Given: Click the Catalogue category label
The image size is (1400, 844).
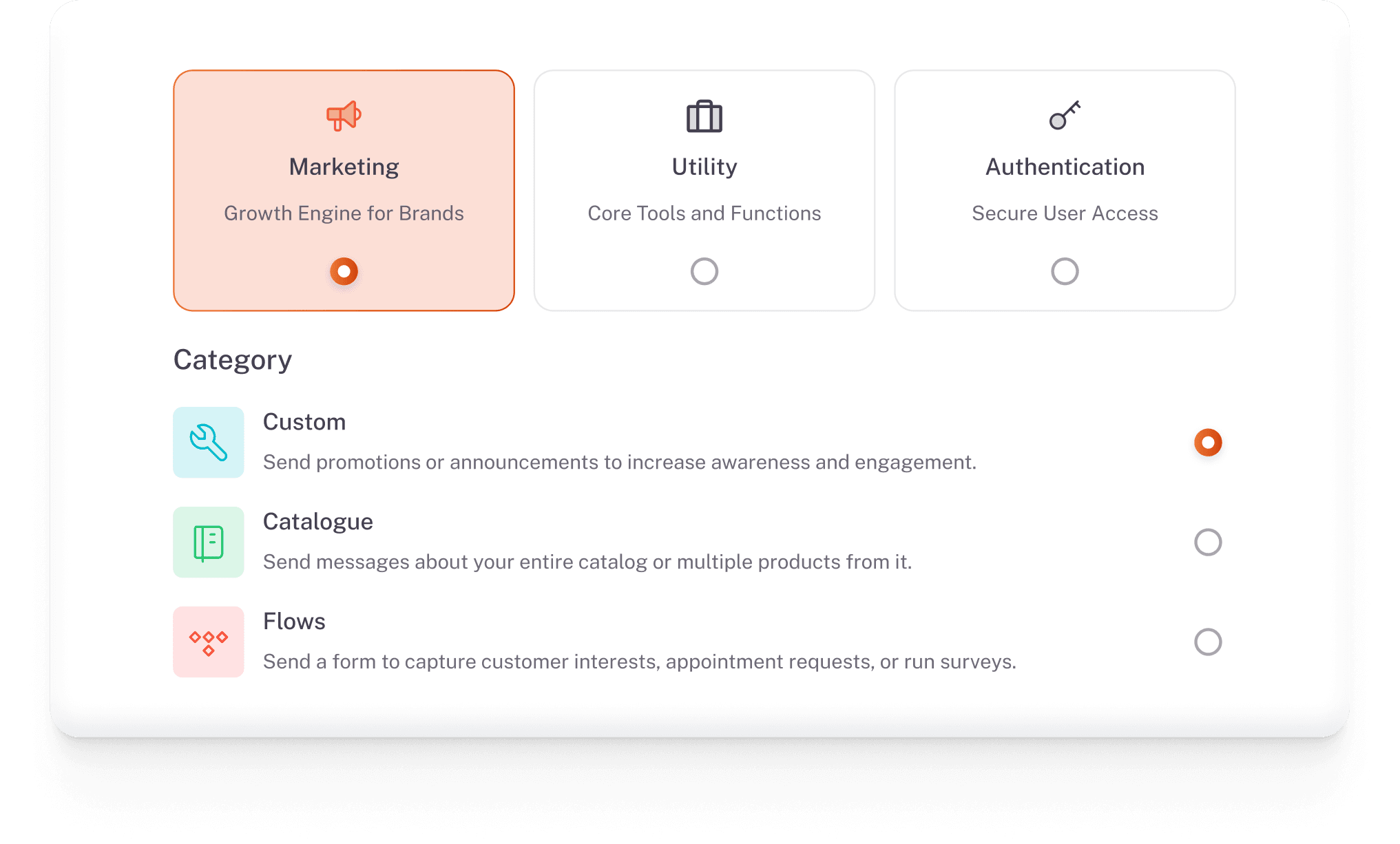Looking at the screenshot, I should pyautogui.click(x=318, y=522).
